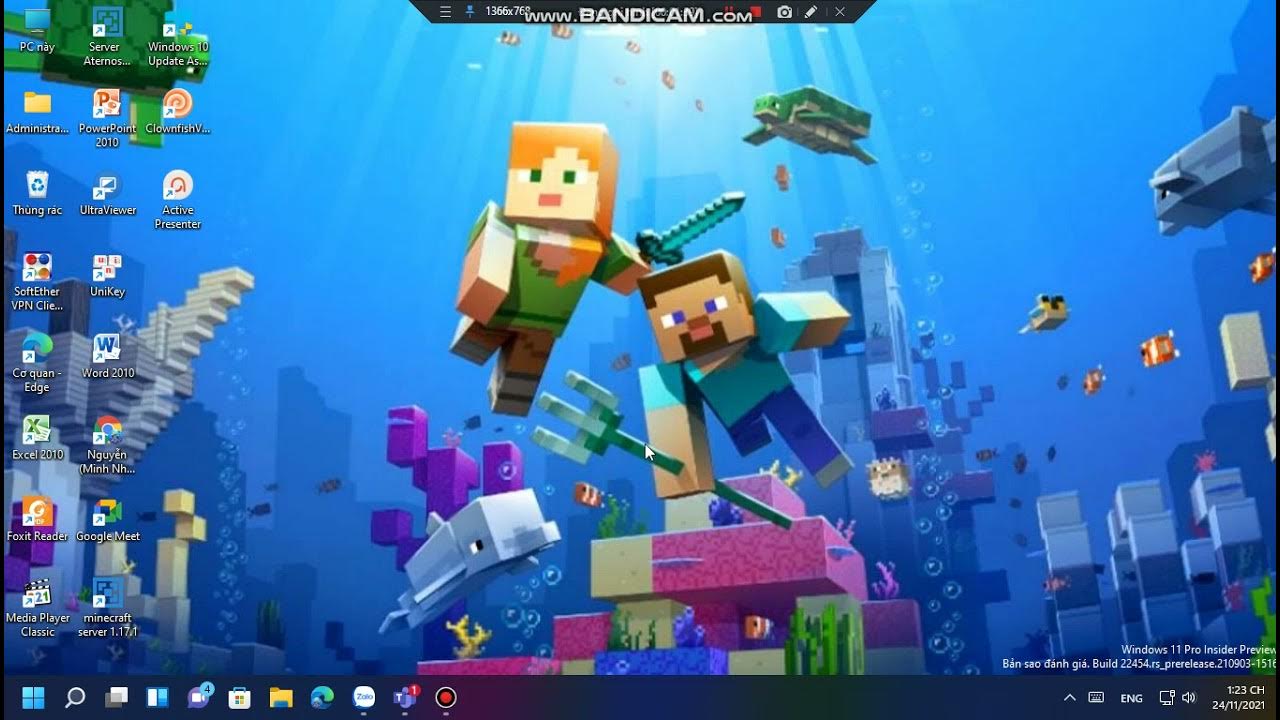Toggle the Bandicam bar pin
Screen dimensions: 1280x720
point(470,12)
